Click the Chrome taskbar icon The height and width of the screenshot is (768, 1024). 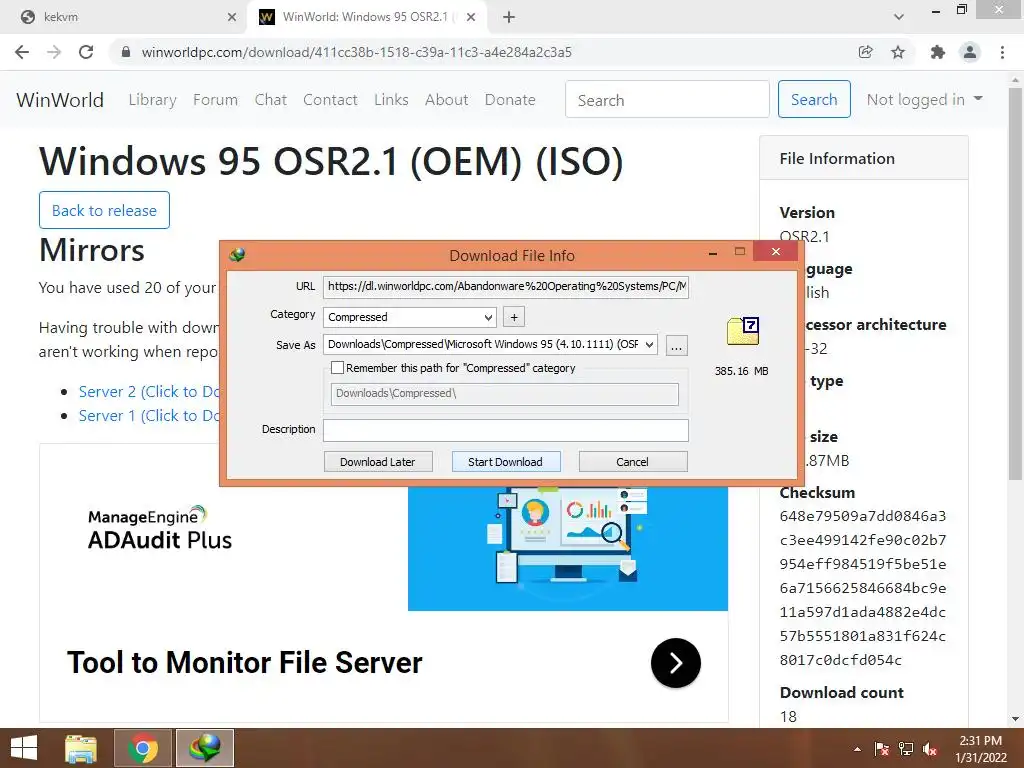tap(143, 748)
